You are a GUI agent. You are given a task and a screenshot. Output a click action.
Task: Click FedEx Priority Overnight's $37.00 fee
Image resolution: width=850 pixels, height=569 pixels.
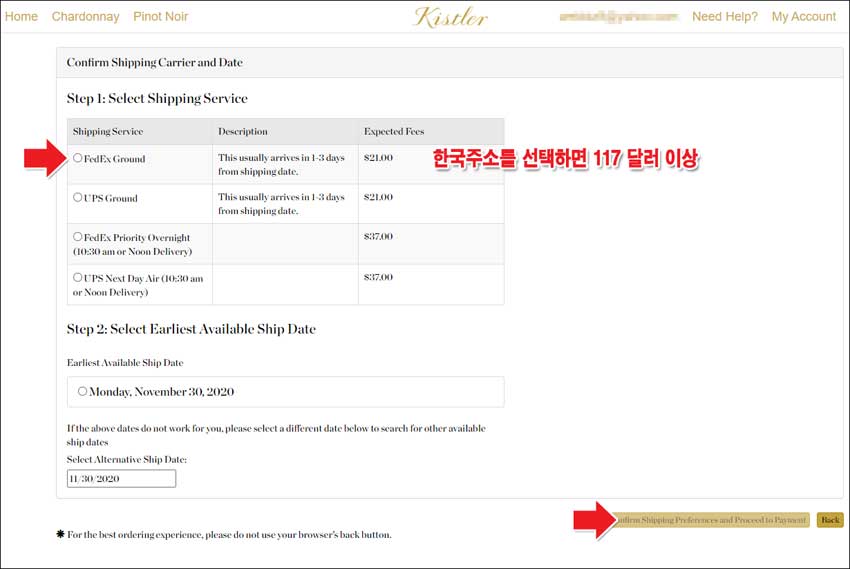point(378,237)
